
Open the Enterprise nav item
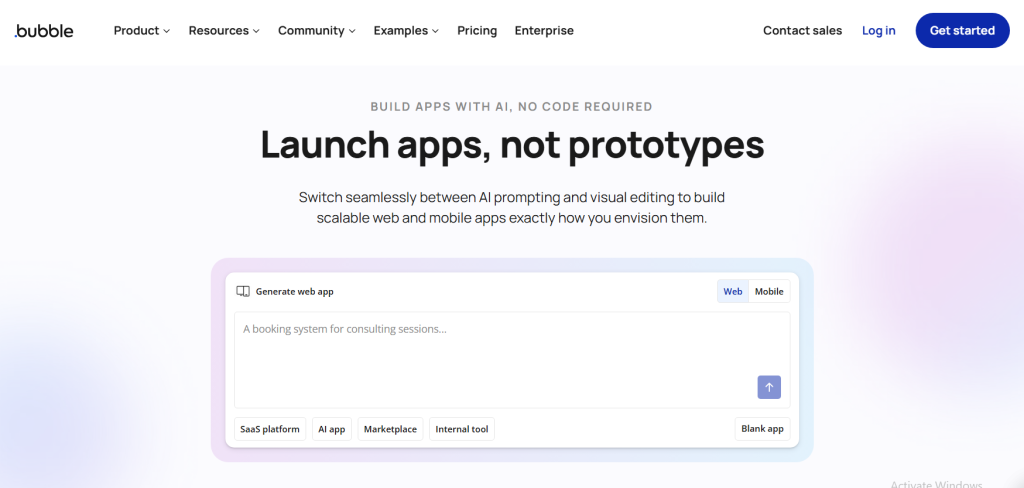(x=544, y=31)
